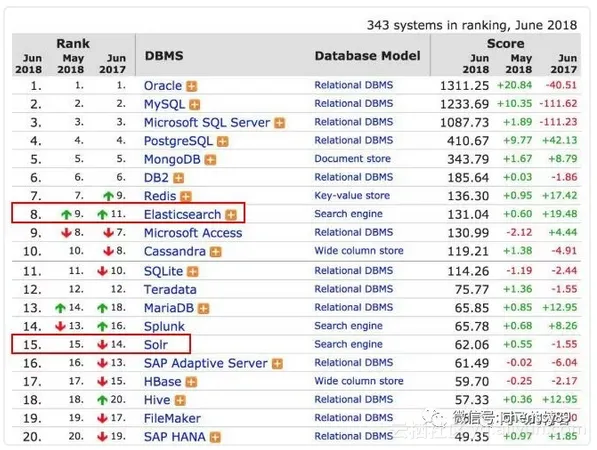Open the SAP Adaptive Server link
This screenshot has width=597, height=450.
[x=206, y=363]
